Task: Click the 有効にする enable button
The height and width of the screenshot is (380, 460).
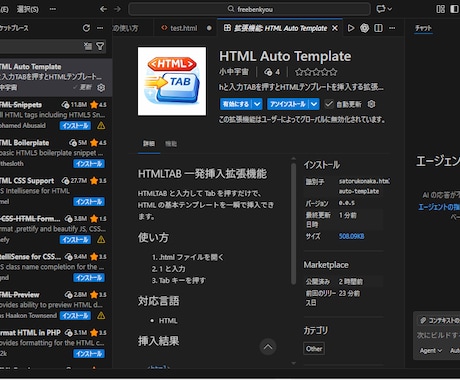Action: [236, 104]
